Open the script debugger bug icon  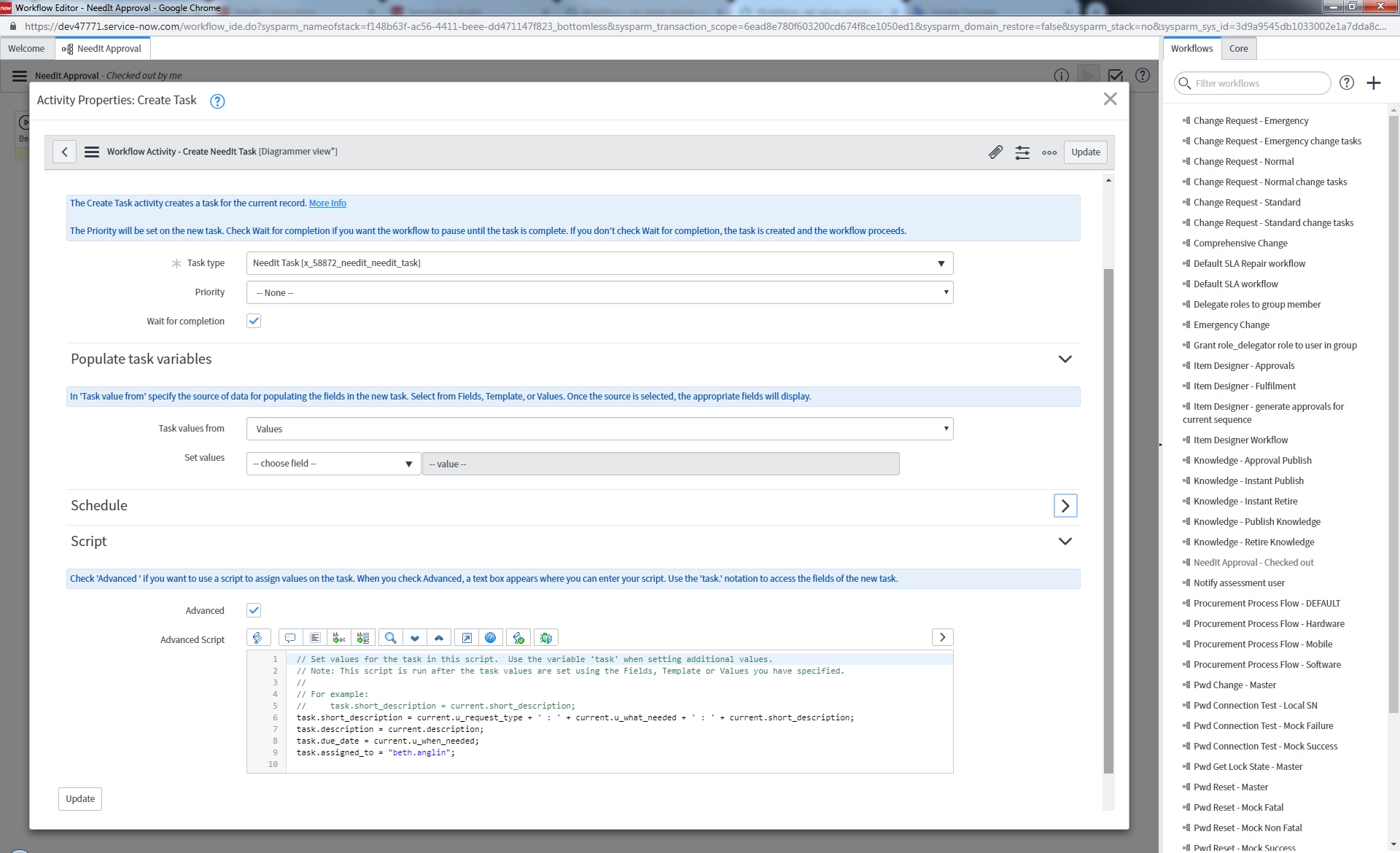546,638
